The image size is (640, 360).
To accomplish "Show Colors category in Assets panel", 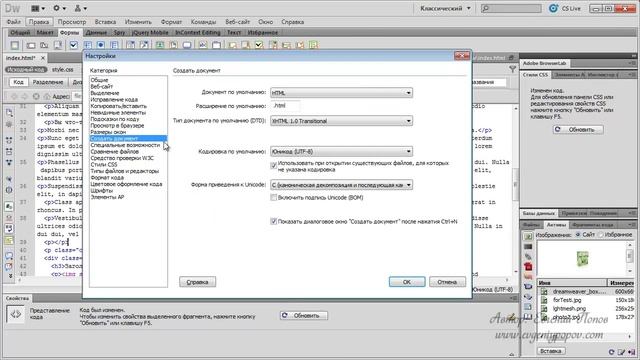I will [x=528, y=247].
